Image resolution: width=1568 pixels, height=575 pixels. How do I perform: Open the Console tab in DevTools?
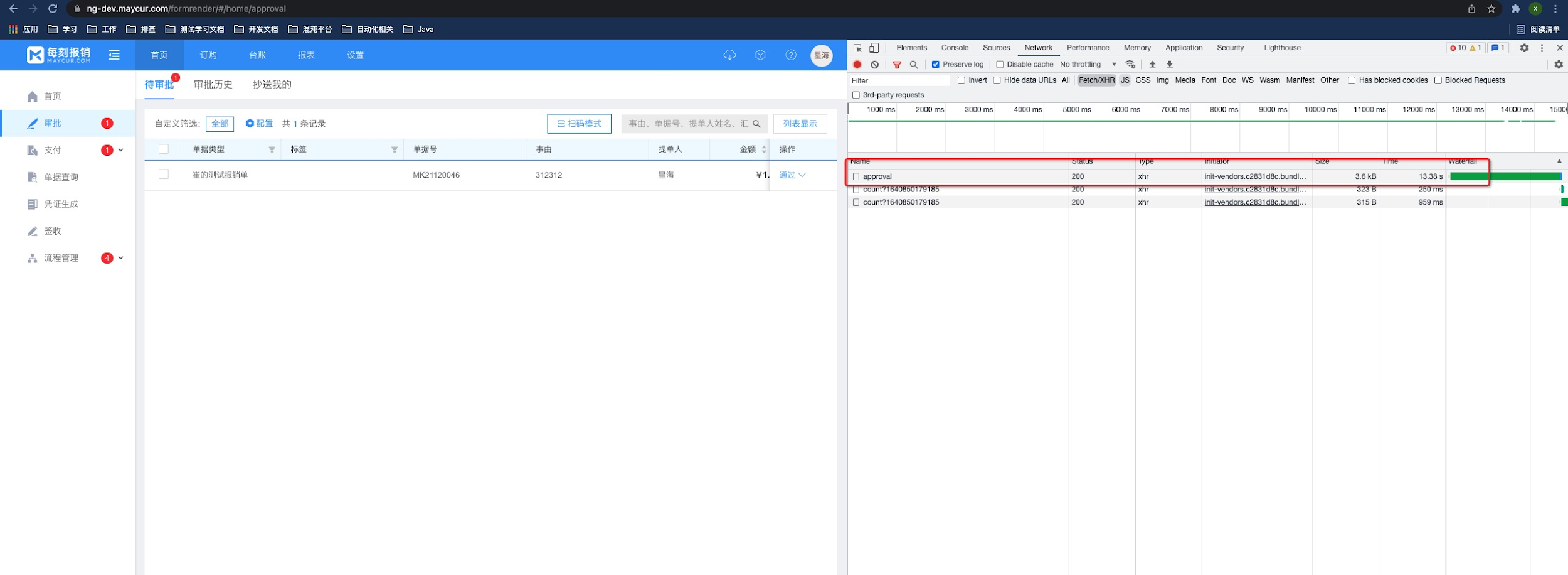click(955, 48)
